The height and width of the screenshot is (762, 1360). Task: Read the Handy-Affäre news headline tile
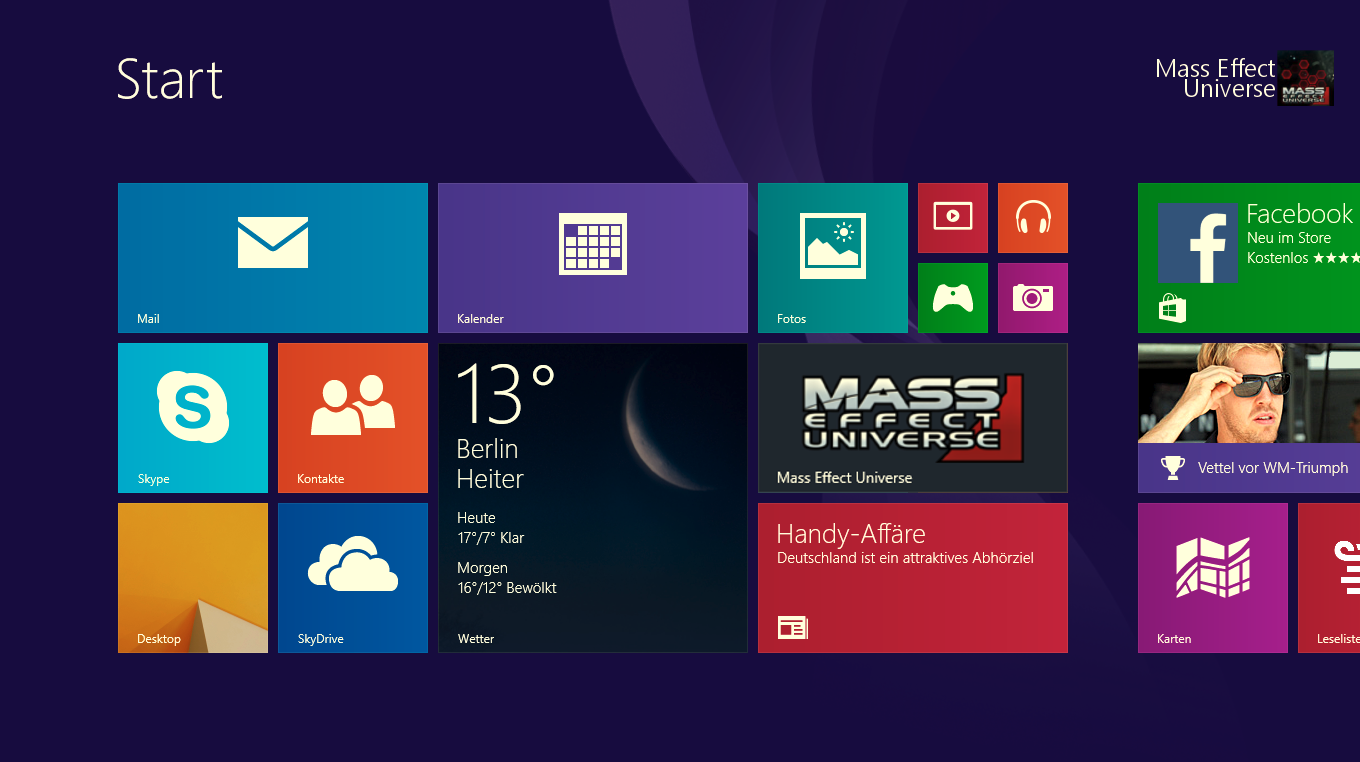[912, 577]
